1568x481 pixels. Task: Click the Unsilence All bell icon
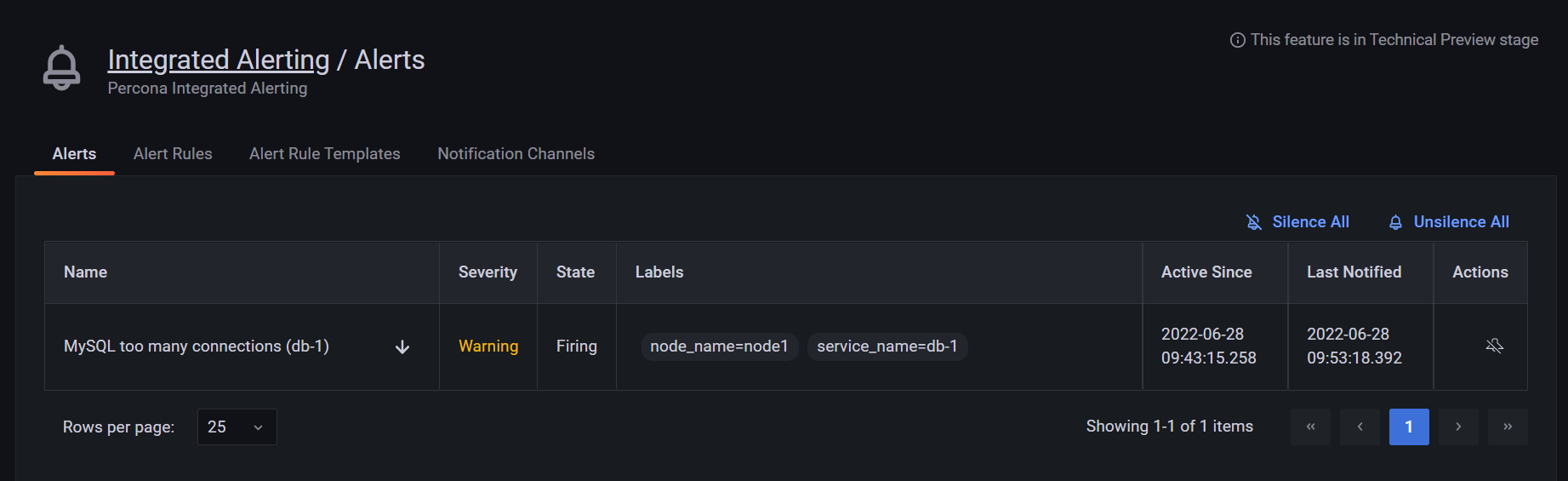click(1395, 222)
